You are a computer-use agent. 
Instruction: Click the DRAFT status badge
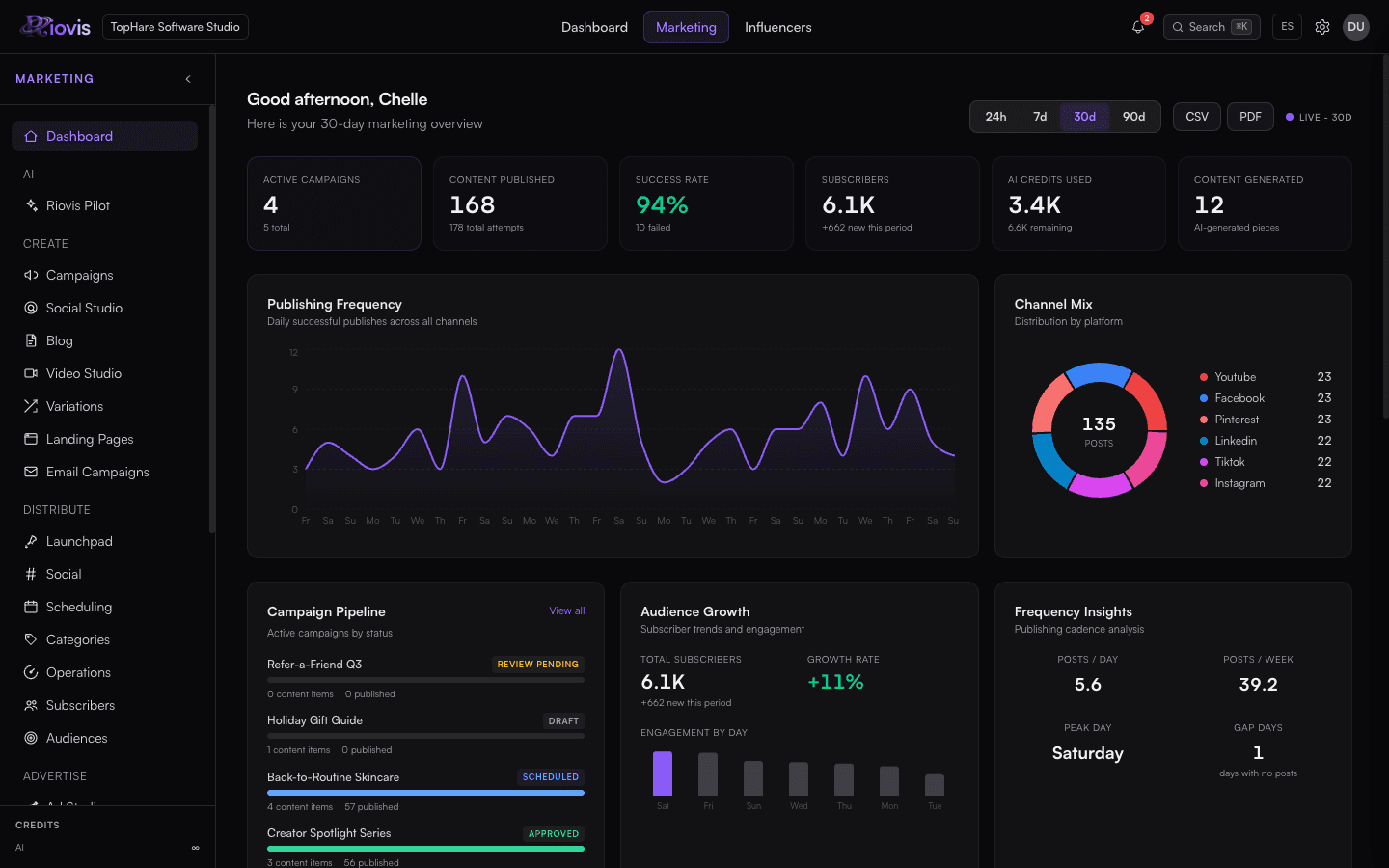[563, 720]
